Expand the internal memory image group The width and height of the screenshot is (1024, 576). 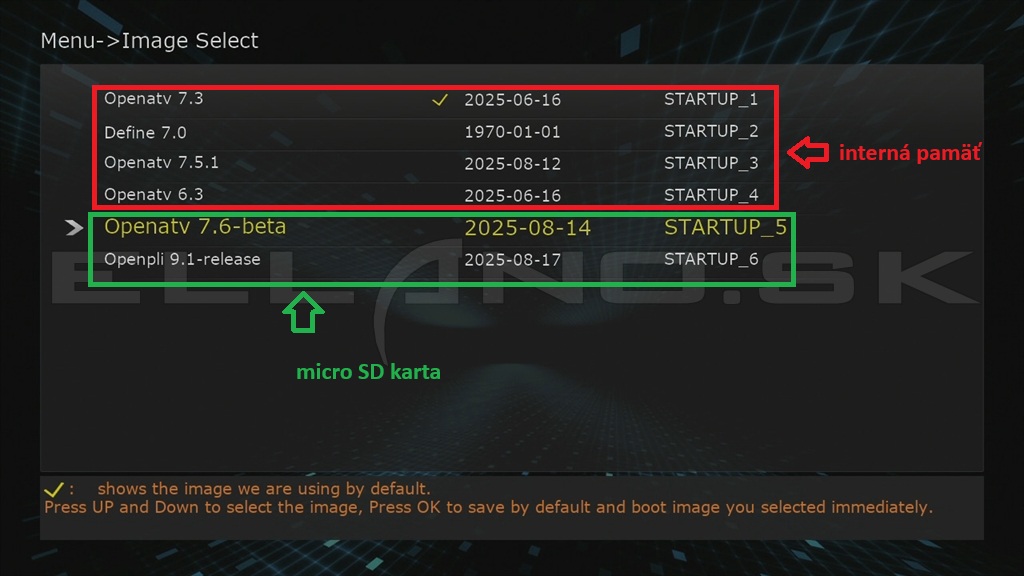point(435,147)
